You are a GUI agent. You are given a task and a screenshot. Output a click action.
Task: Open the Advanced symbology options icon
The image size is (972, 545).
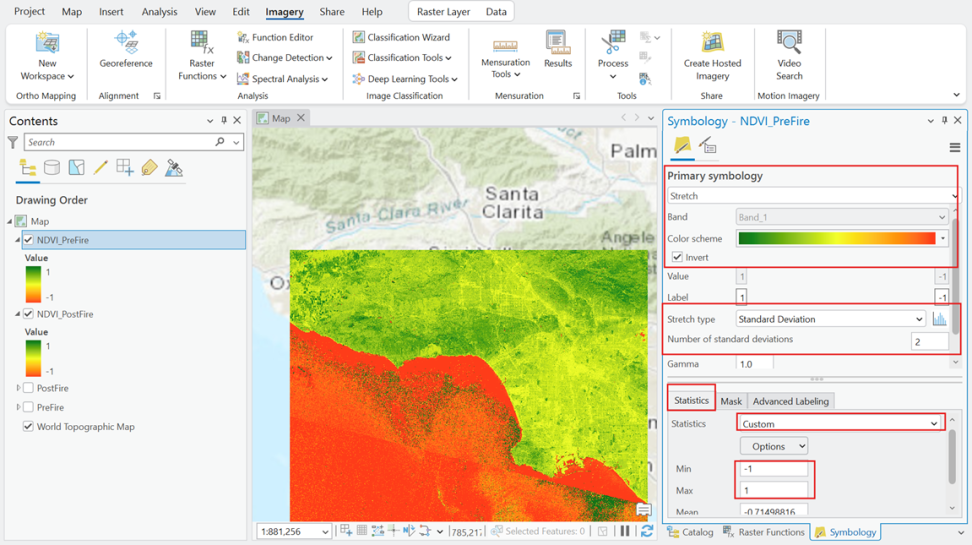(x=707, y=146)
